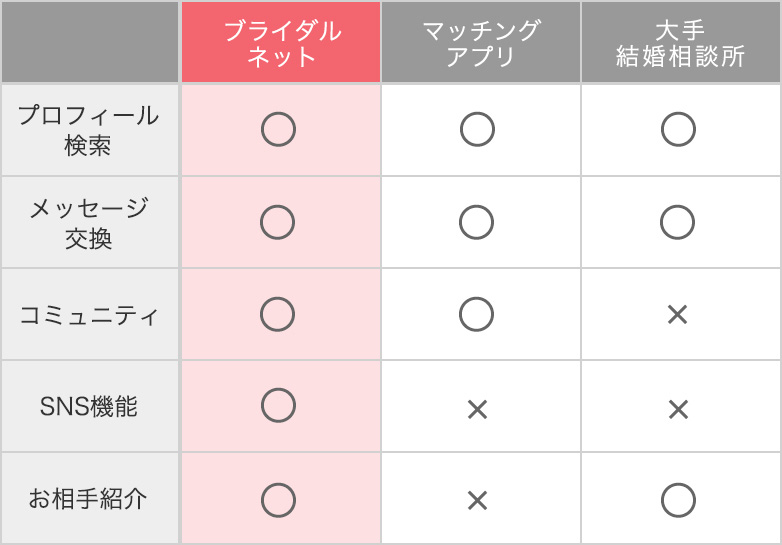Select the コミュニティ row label
This screenshot has width=782, height=545.
pos(89,316)
